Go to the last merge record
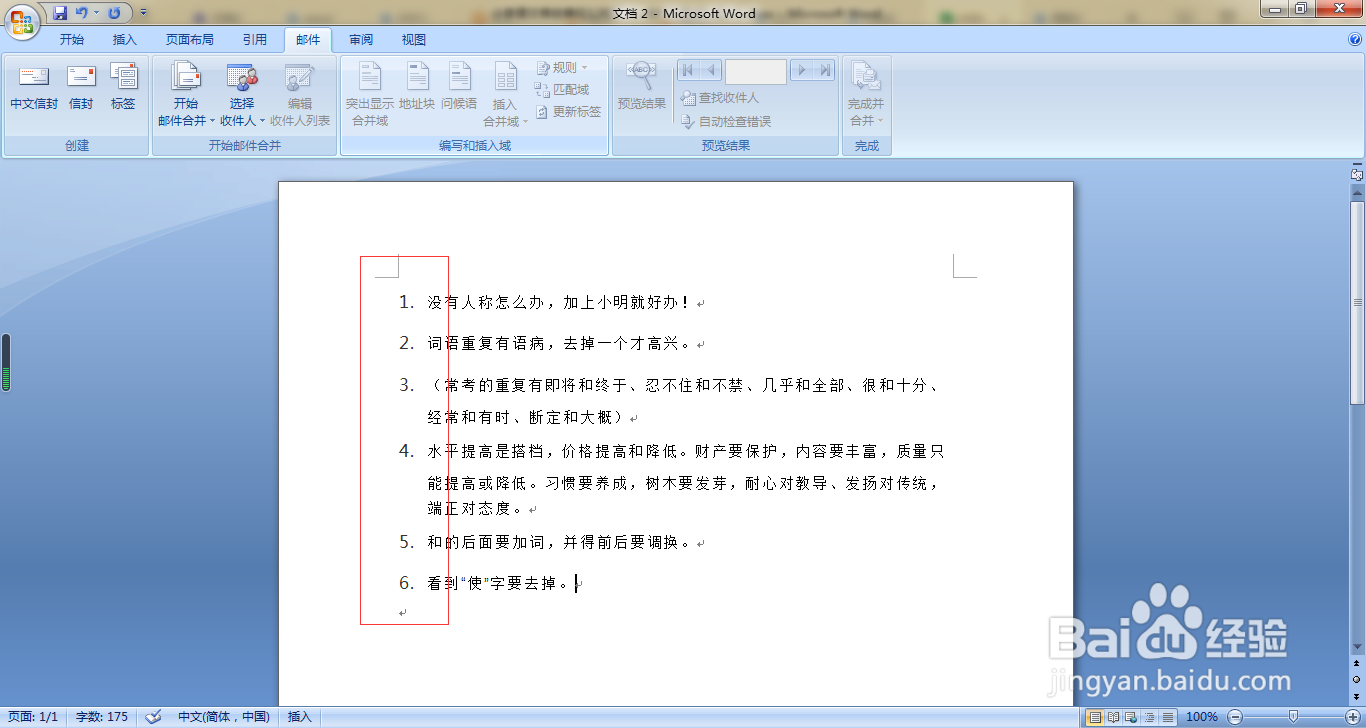The image size is (1366, 728). pos(824,70)
